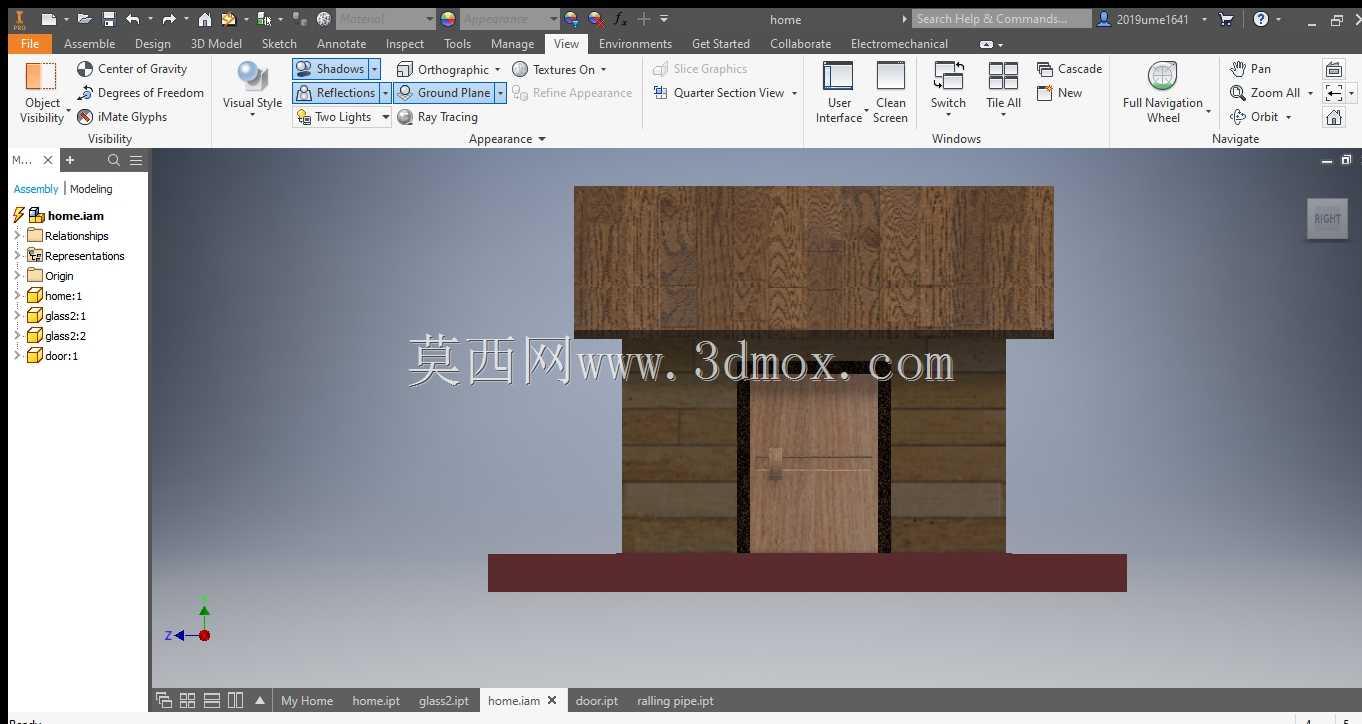Open the fx Parameters tool
Screen dimensions: 1362x724
tap(619, 19)
